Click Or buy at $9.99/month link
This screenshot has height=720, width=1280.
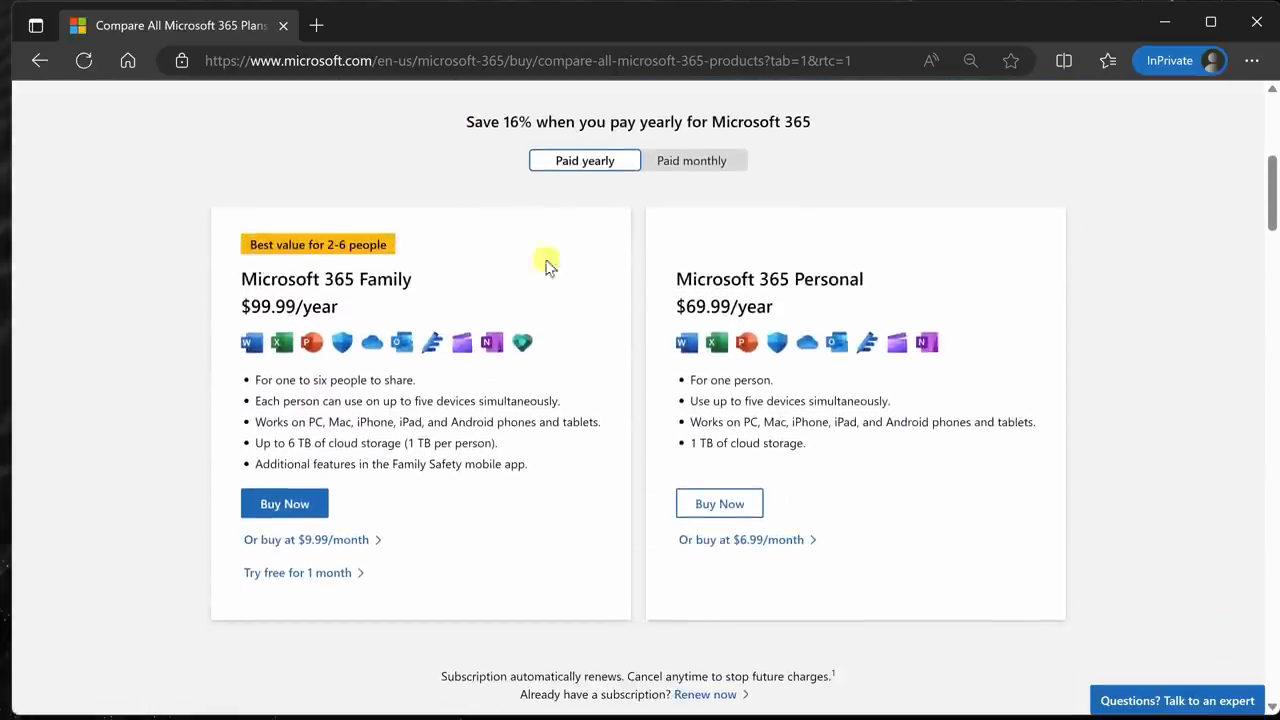tap(312, 540)
